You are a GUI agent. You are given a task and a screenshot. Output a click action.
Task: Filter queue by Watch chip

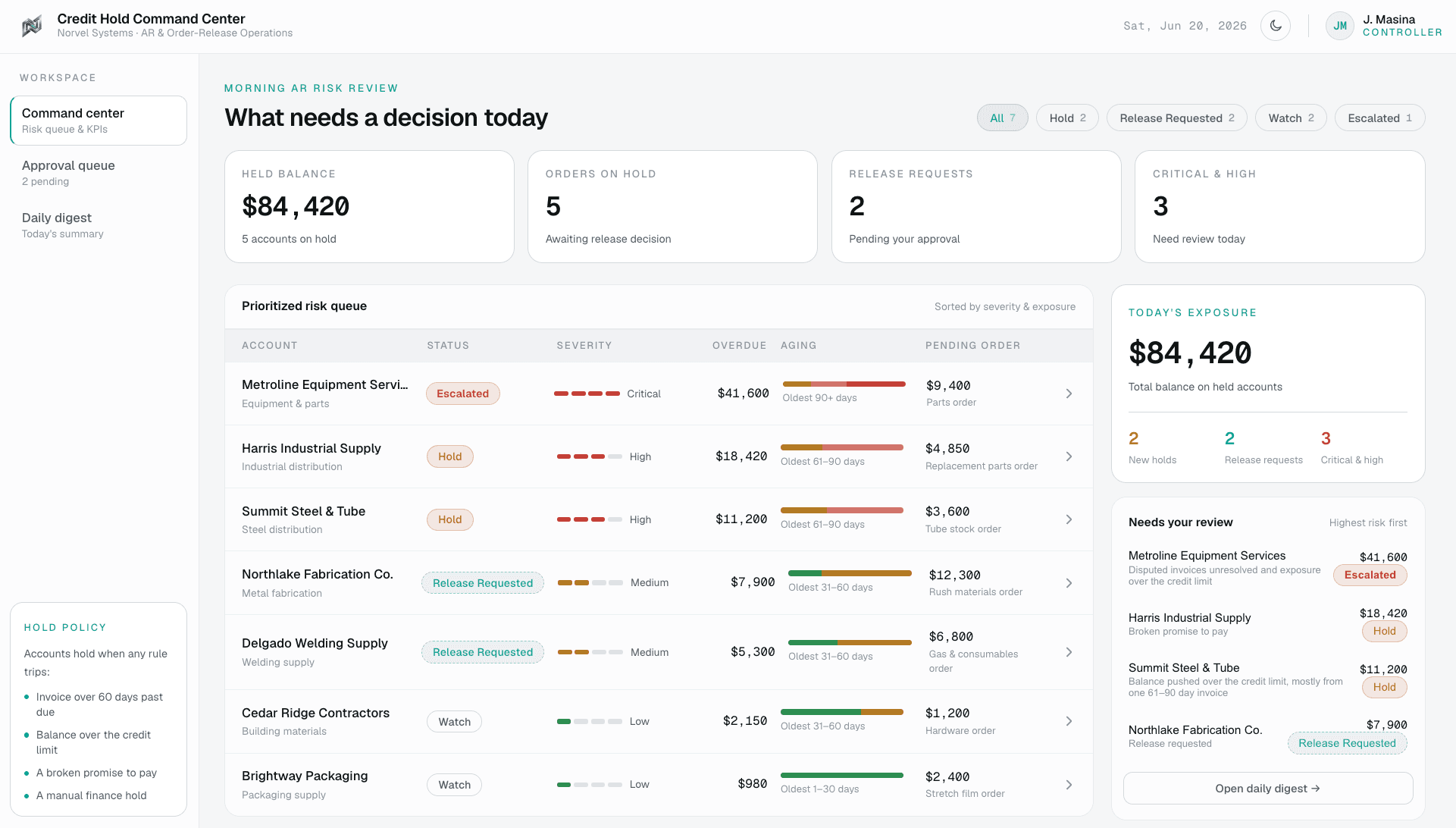click(1291, 118)
